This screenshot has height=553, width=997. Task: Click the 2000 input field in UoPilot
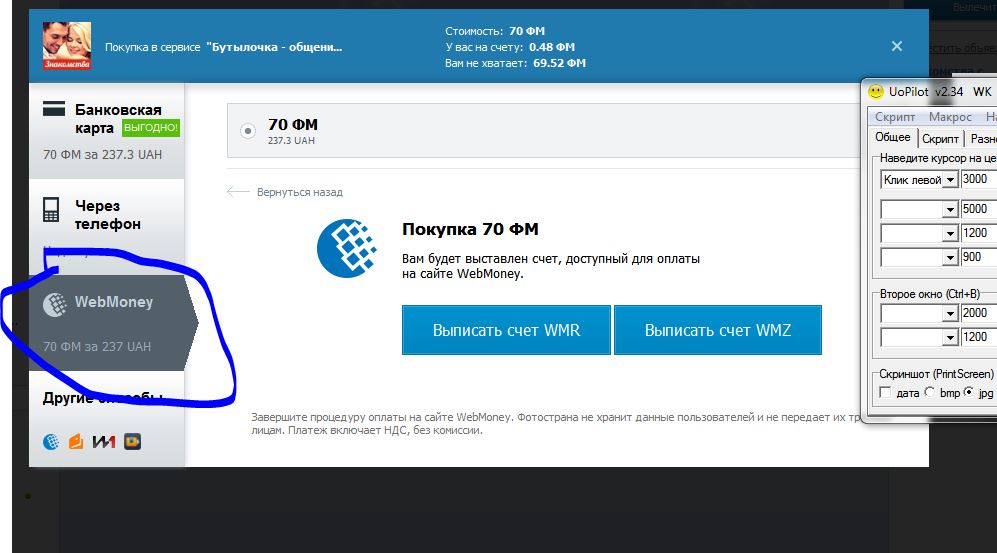(x=979, y=313)
